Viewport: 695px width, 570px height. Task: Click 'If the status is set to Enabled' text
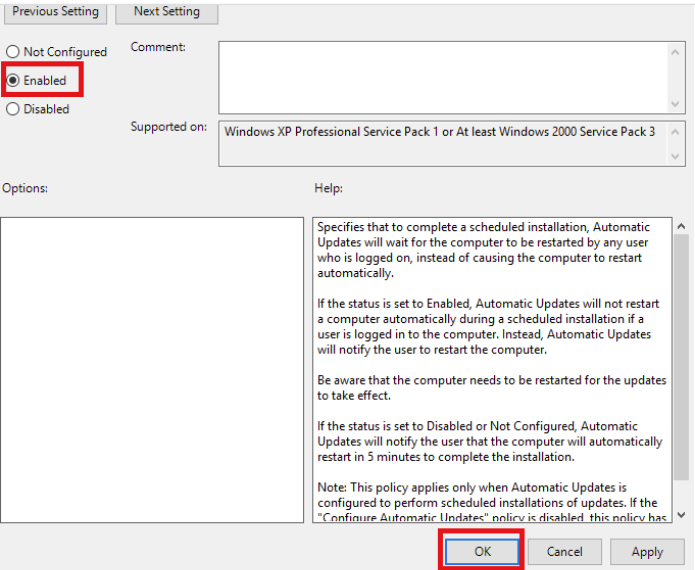click(488, 327)
